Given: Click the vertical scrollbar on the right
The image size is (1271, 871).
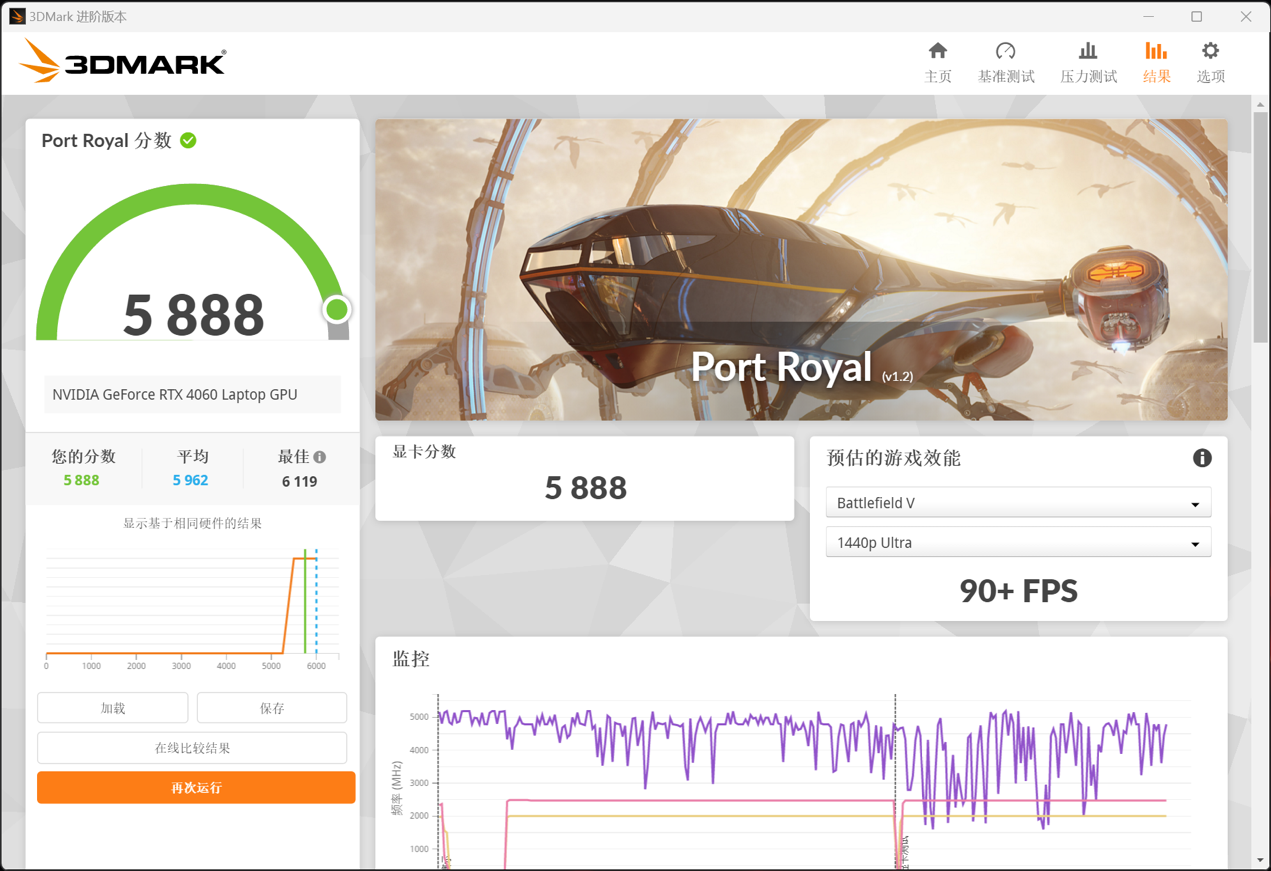Looking at the screenshot, I should coord(1260,230).
